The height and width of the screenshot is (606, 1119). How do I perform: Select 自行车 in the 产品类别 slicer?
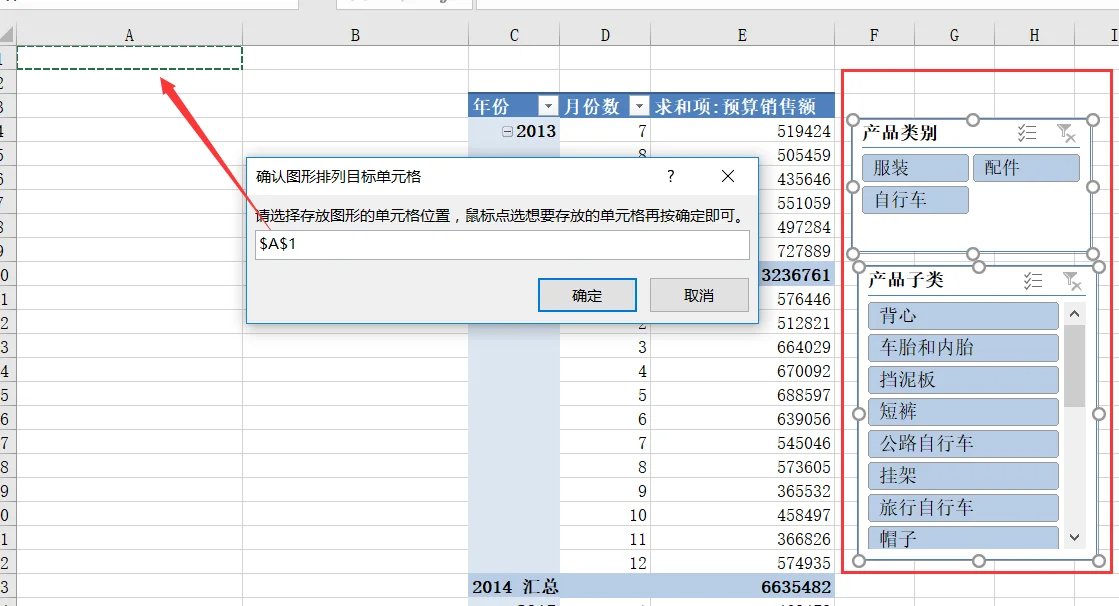coord(915,200)
